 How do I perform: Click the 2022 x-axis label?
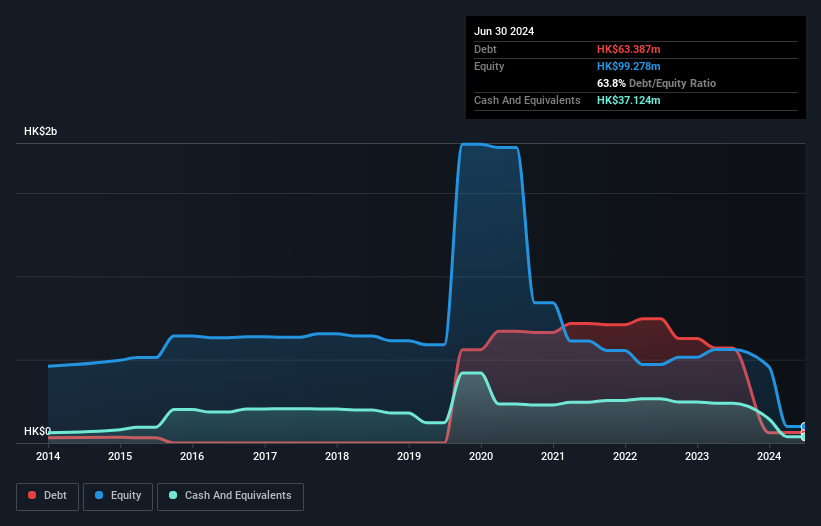tap(625, 456)
